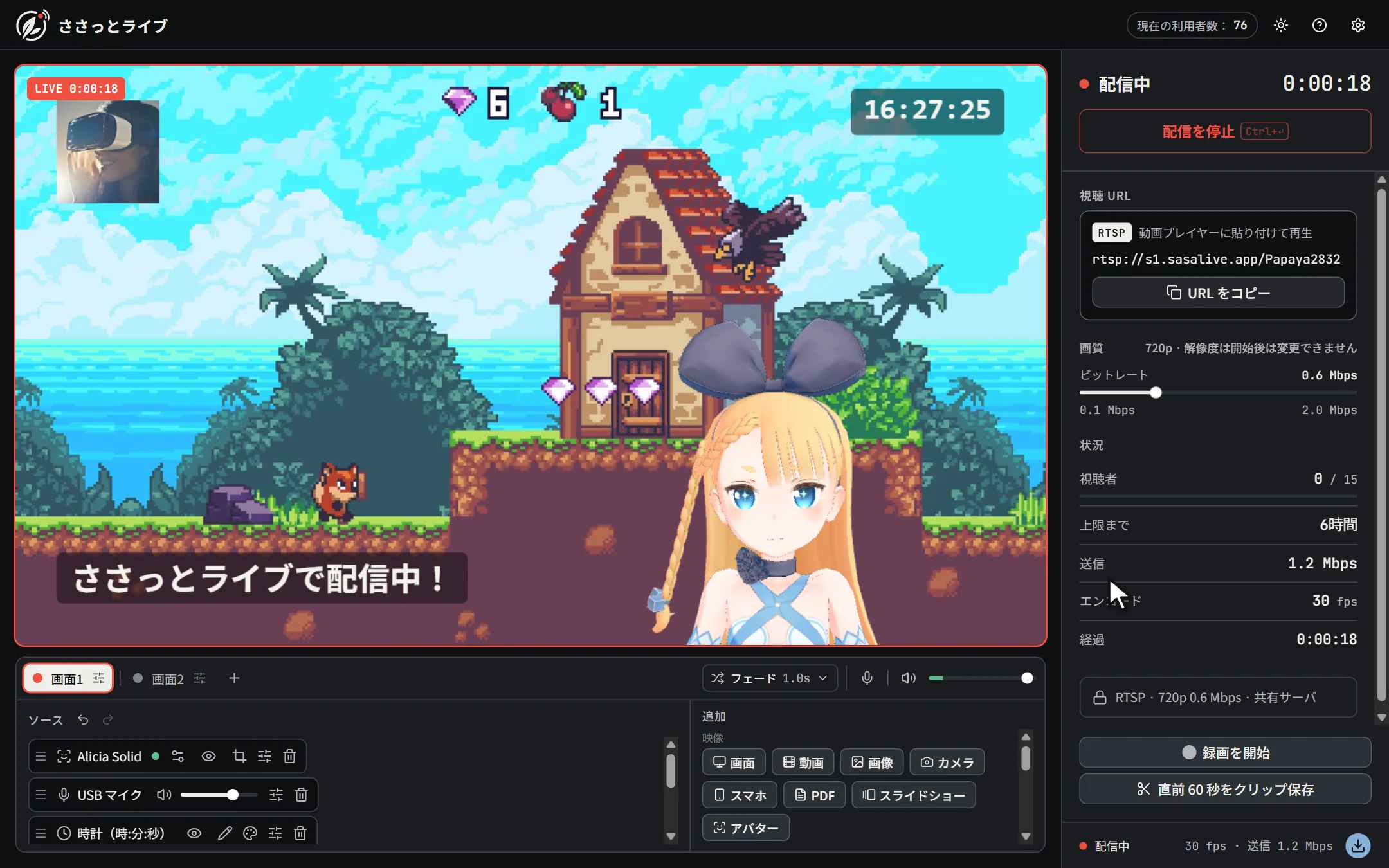
Task: Open the help question-mark icon
Action: pos(1319,25)
